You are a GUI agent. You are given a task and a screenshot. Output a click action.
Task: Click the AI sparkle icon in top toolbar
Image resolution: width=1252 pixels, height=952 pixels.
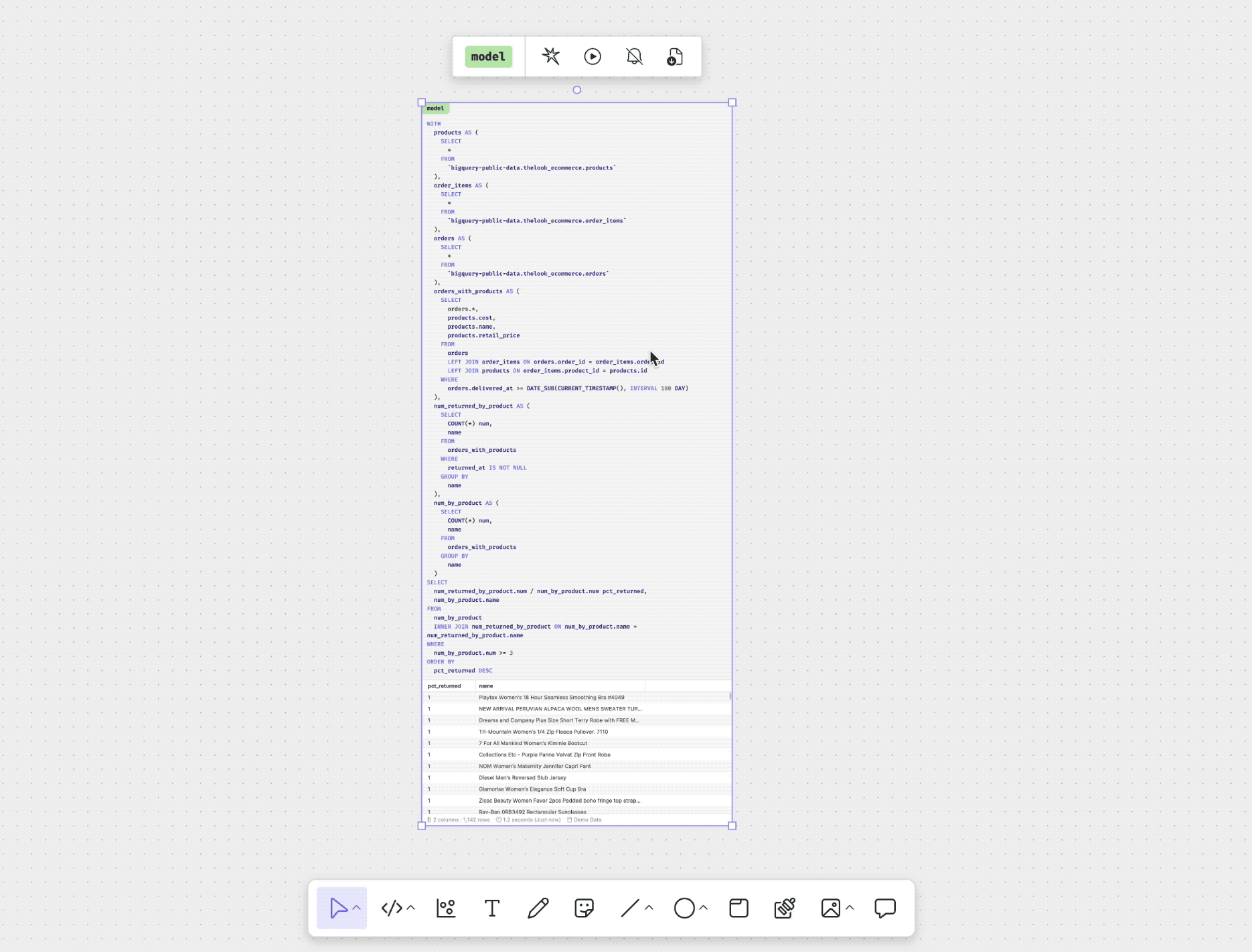(x=550, y=56)
